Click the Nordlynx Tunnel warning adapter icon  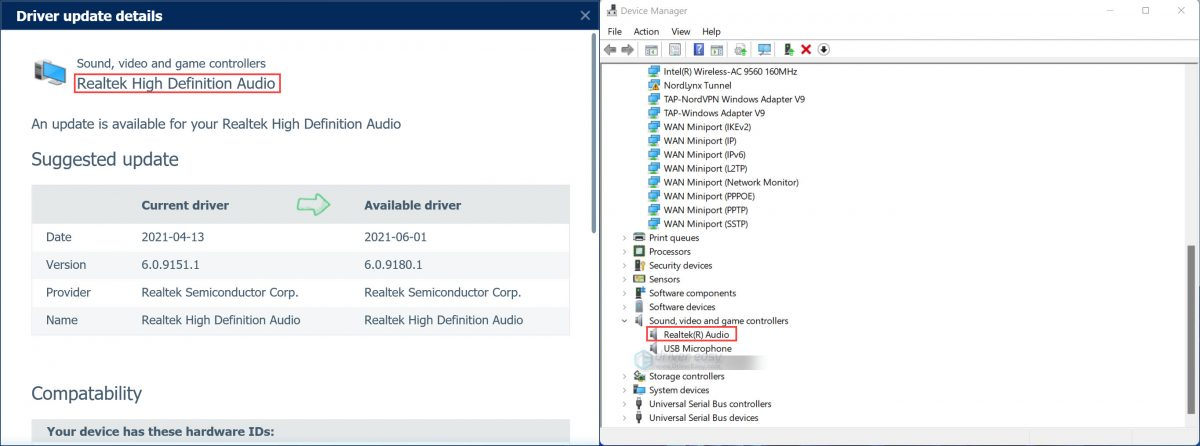click(654, 86)
